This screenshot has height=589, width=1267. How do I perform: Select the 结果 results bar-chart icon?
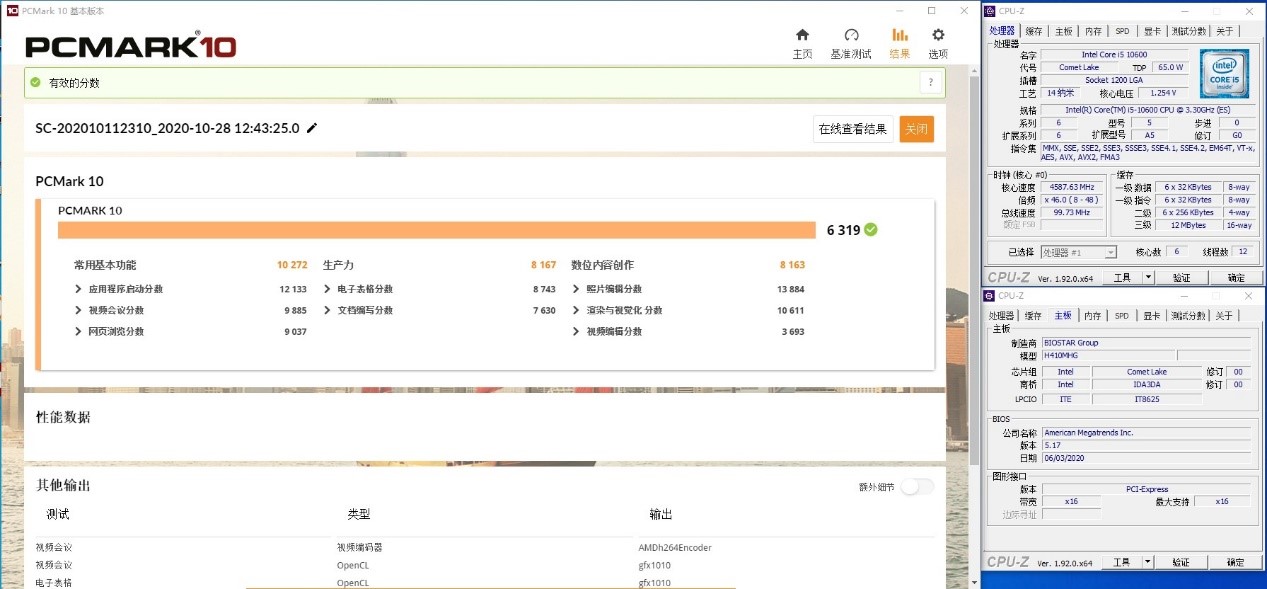(x=900, y=35)
